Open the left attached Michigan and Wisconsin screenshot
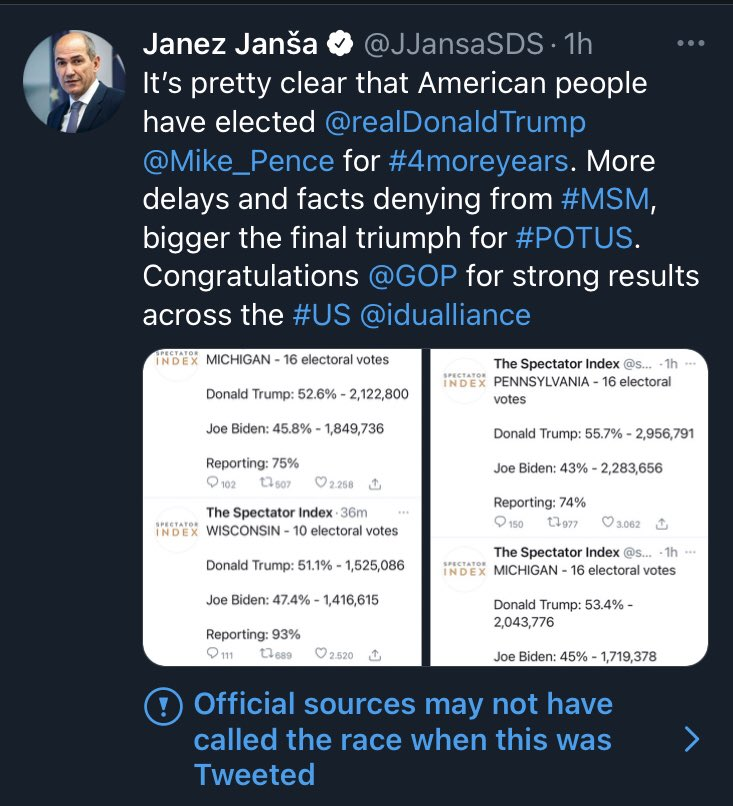733x806 pixels. (x=282, y=507)
